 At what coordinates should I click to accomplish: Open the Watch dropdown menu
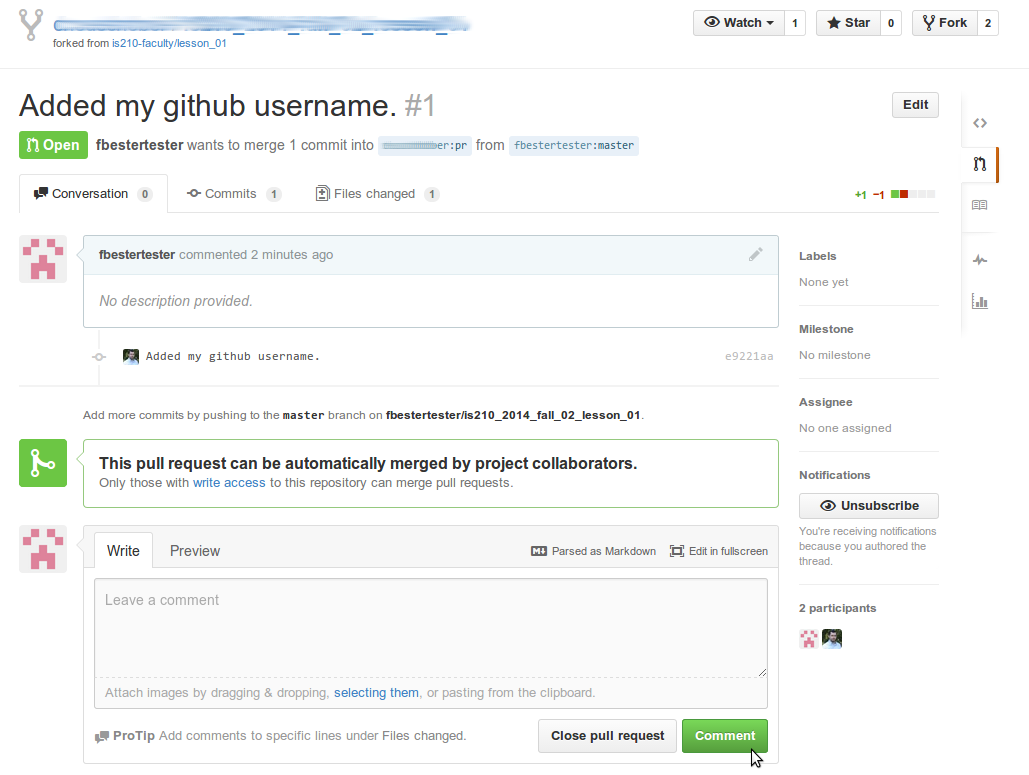pos(738,22)
